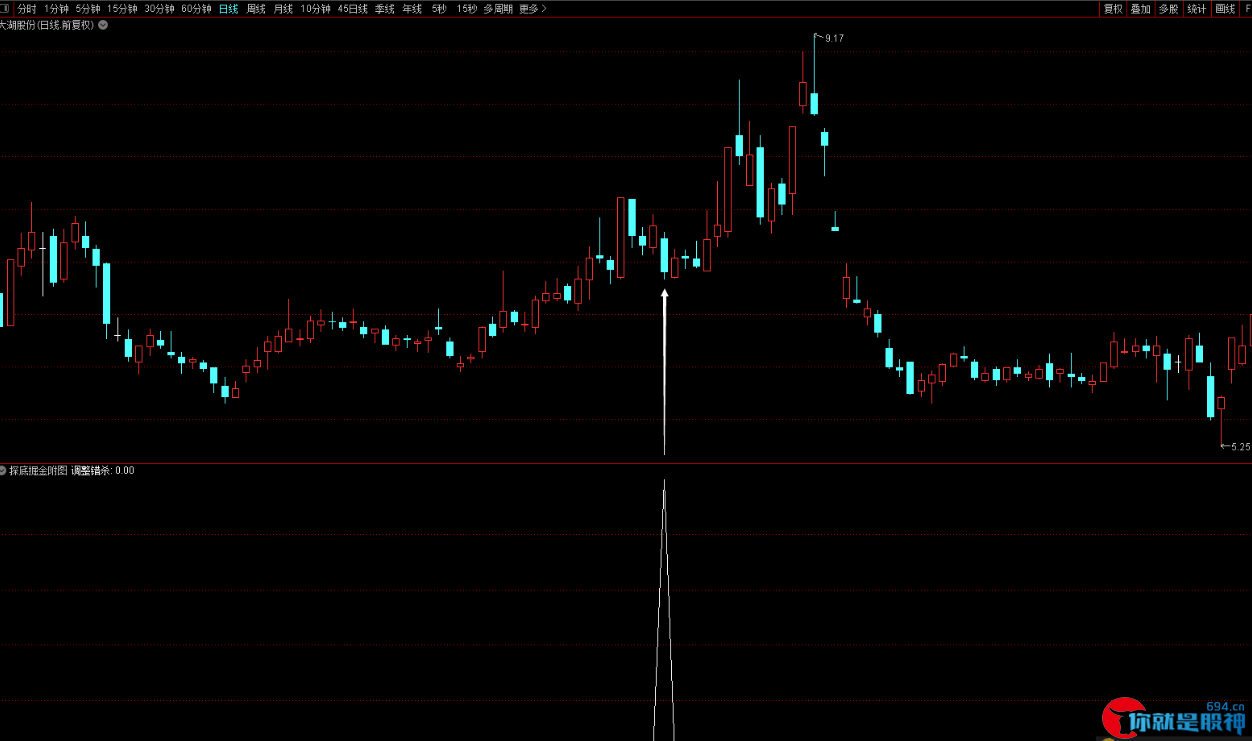This screenshot has width=1252, height=741.
Task: Switch to the 15分钟 timeframe
Action: point(122,9)
